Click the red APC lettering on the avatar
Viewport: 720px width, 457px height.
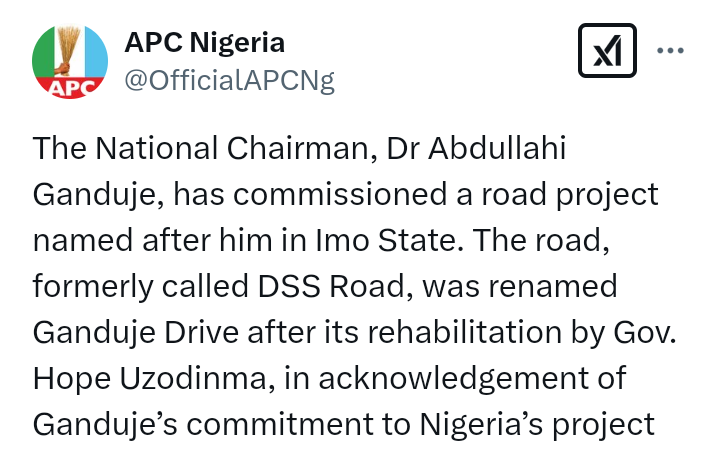point(70,88)
